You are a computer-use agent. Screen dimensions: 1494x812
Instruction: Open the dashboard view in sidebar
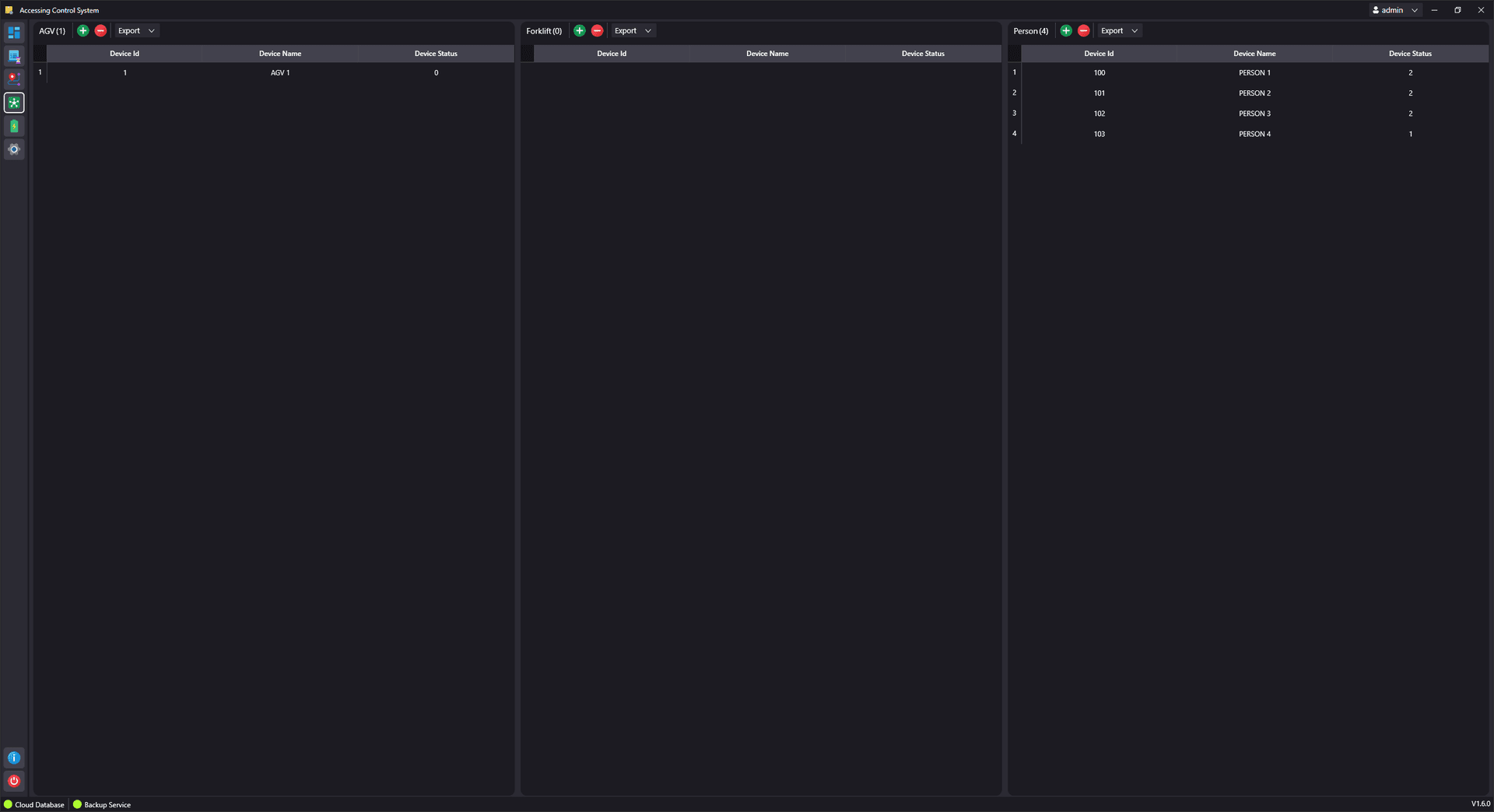[x=14, y=33]
